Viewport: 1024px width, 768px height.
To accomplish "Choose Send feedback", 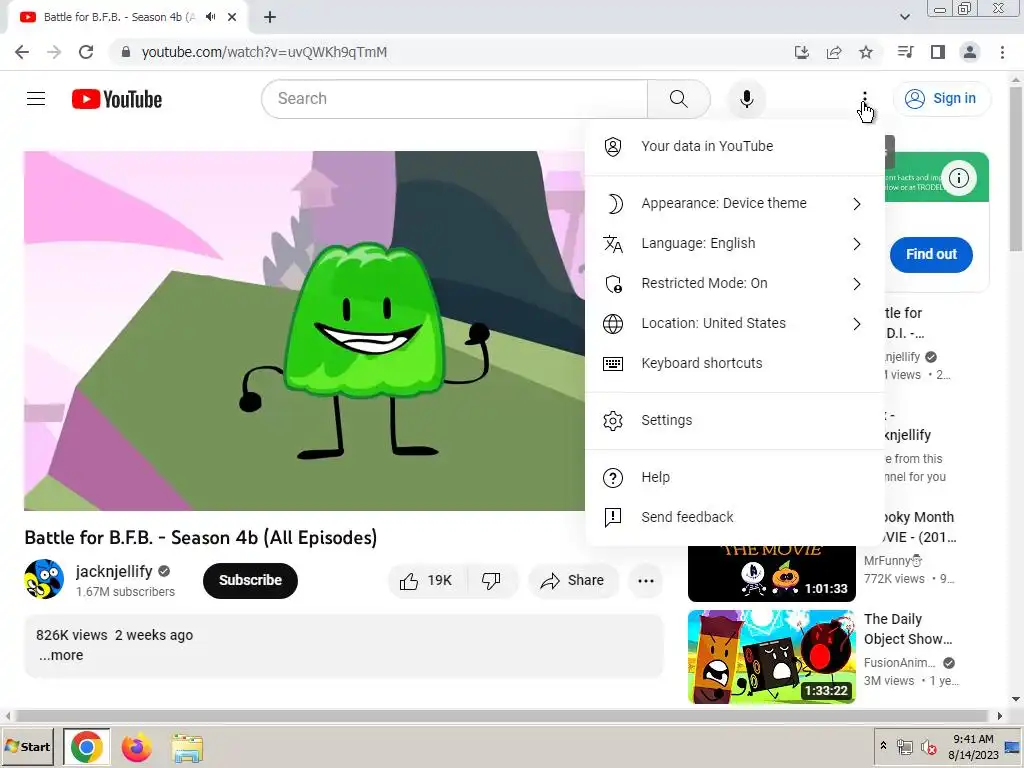I will 735,517.
